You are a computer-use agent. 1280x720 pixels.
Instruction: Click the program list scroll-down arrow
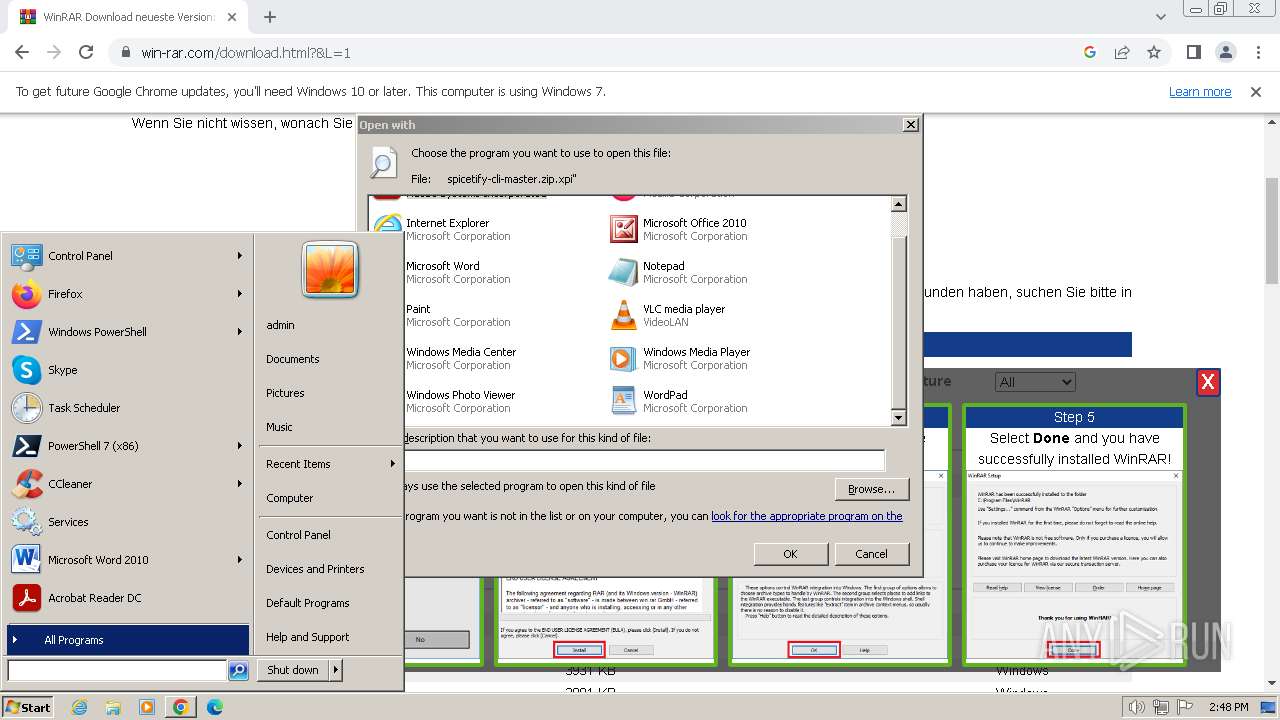(x=898, y=418)
